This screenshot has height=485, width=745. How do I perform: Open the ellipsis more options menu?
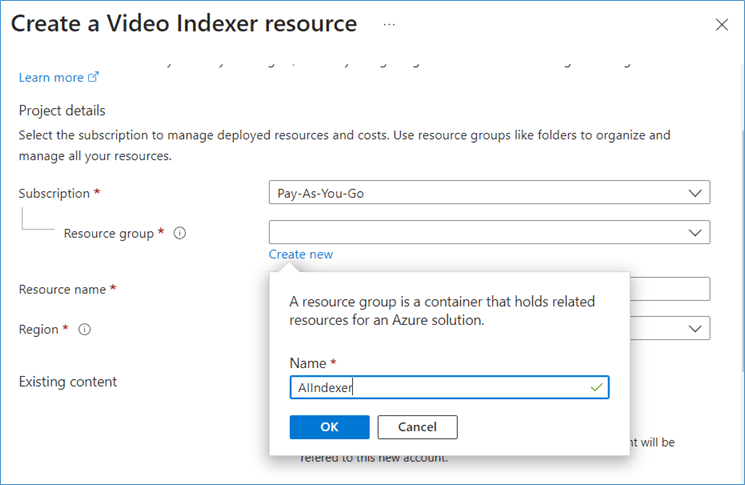pyautogui.click(x=389, y=25)
